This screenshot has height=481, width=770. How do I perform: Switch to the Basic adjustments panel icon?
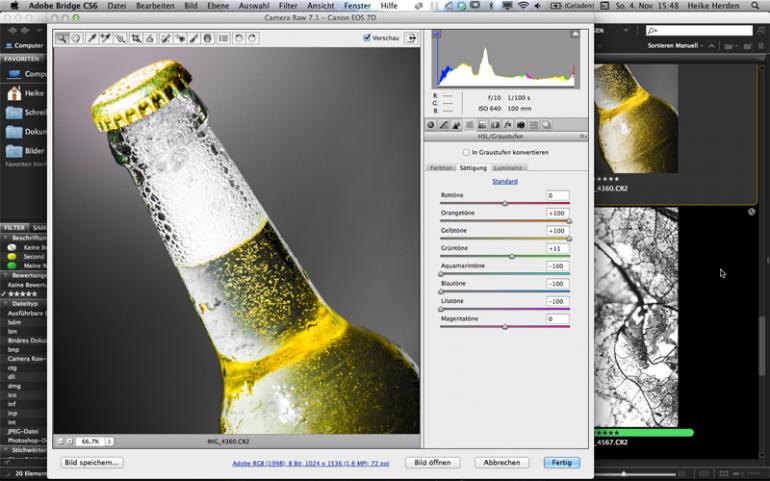click(431, 125)
